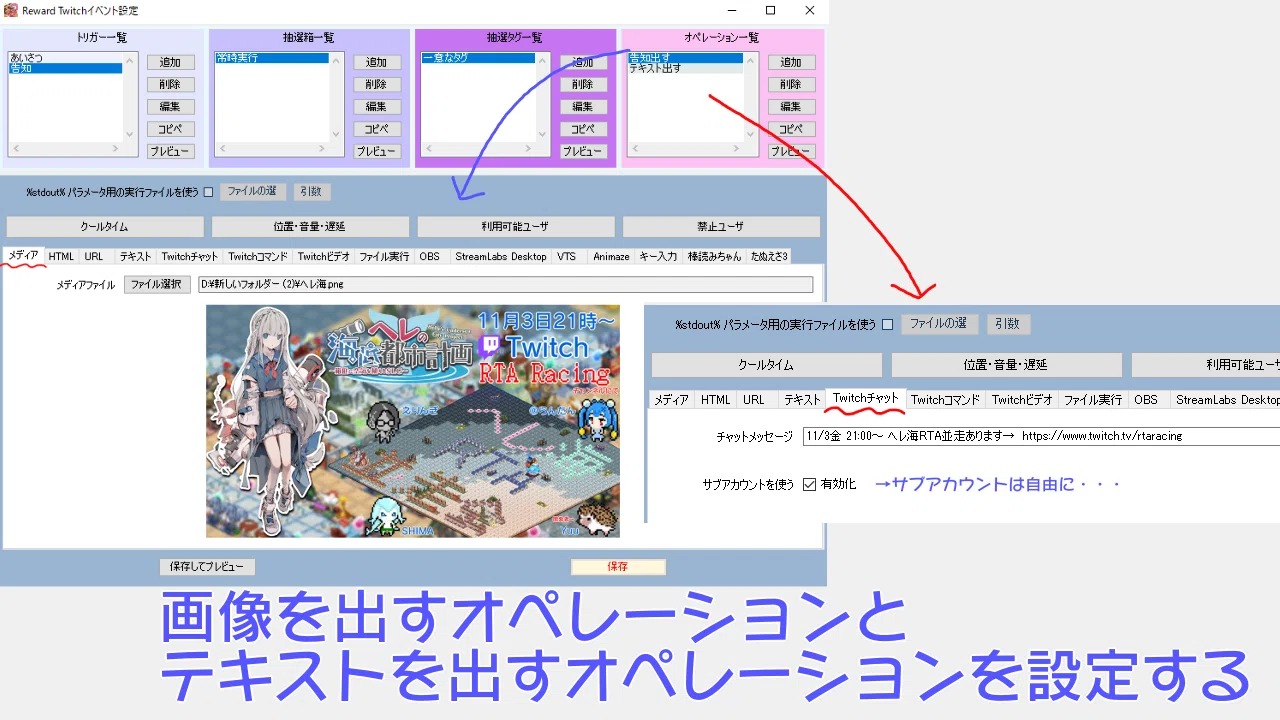Open the キー入力 tab

click(657, 256)
